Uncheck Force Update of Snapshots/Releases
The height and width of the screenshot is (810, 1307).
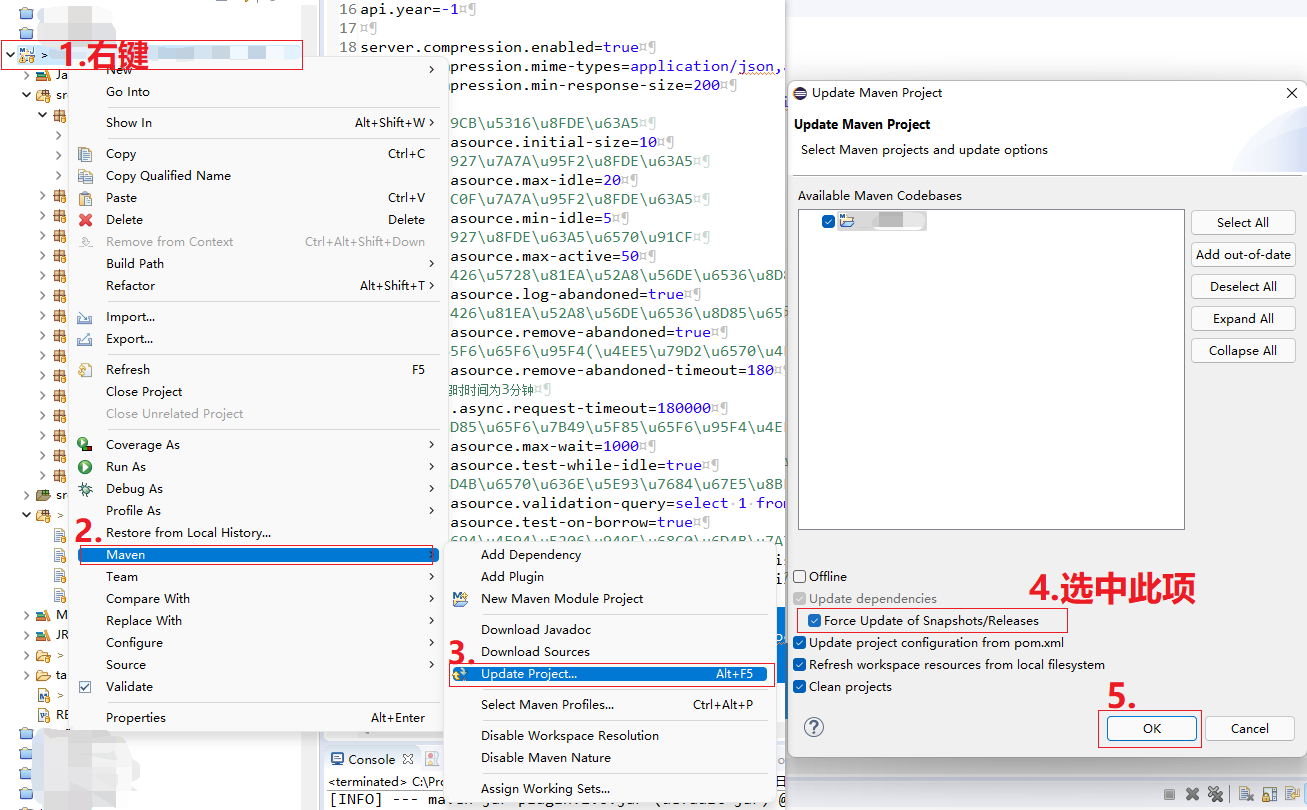coord(813,620)
